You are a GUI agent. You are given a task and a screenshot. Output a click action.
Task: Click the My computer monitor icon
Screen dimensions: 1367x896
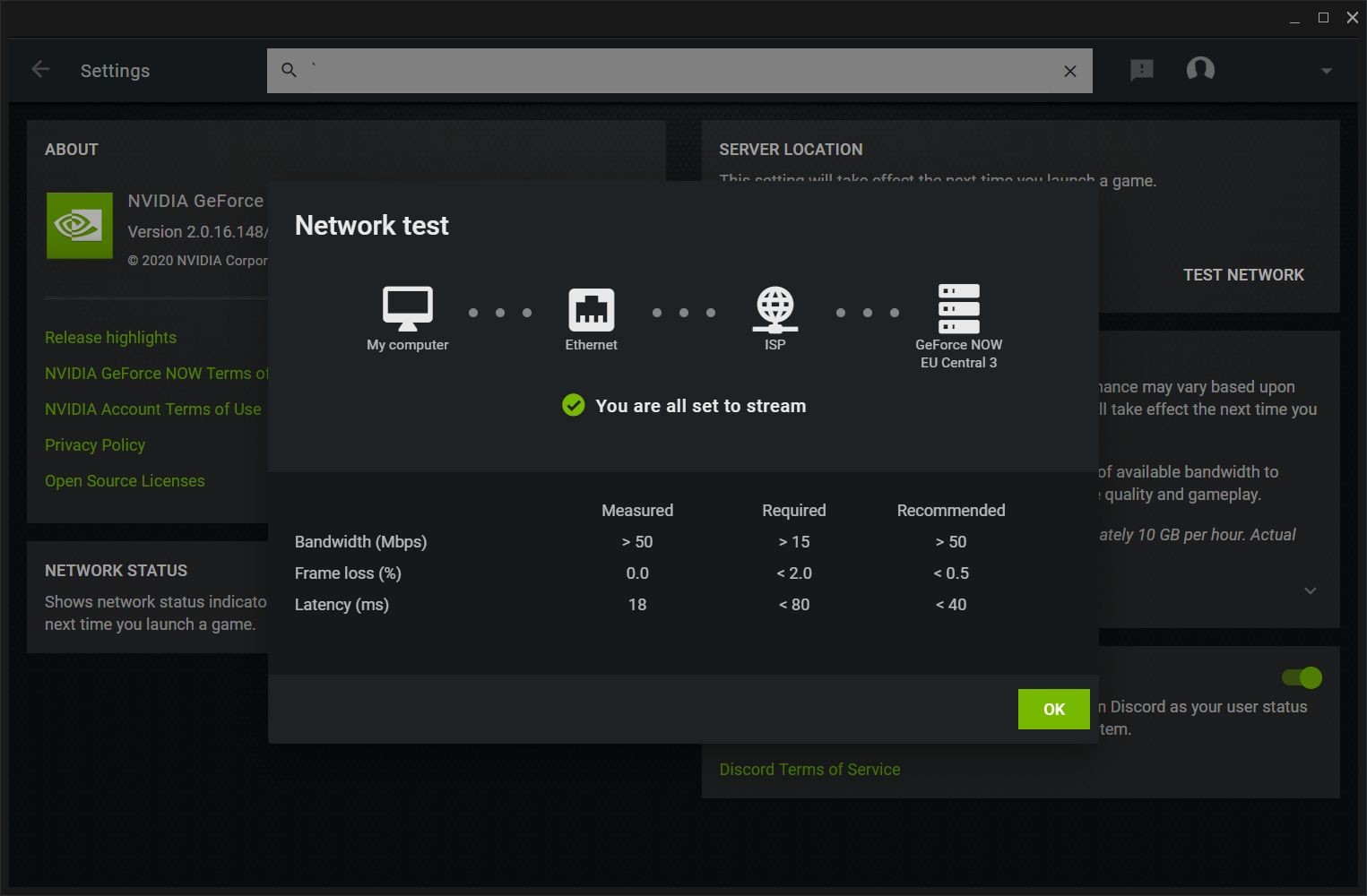[x=408, y=309]
